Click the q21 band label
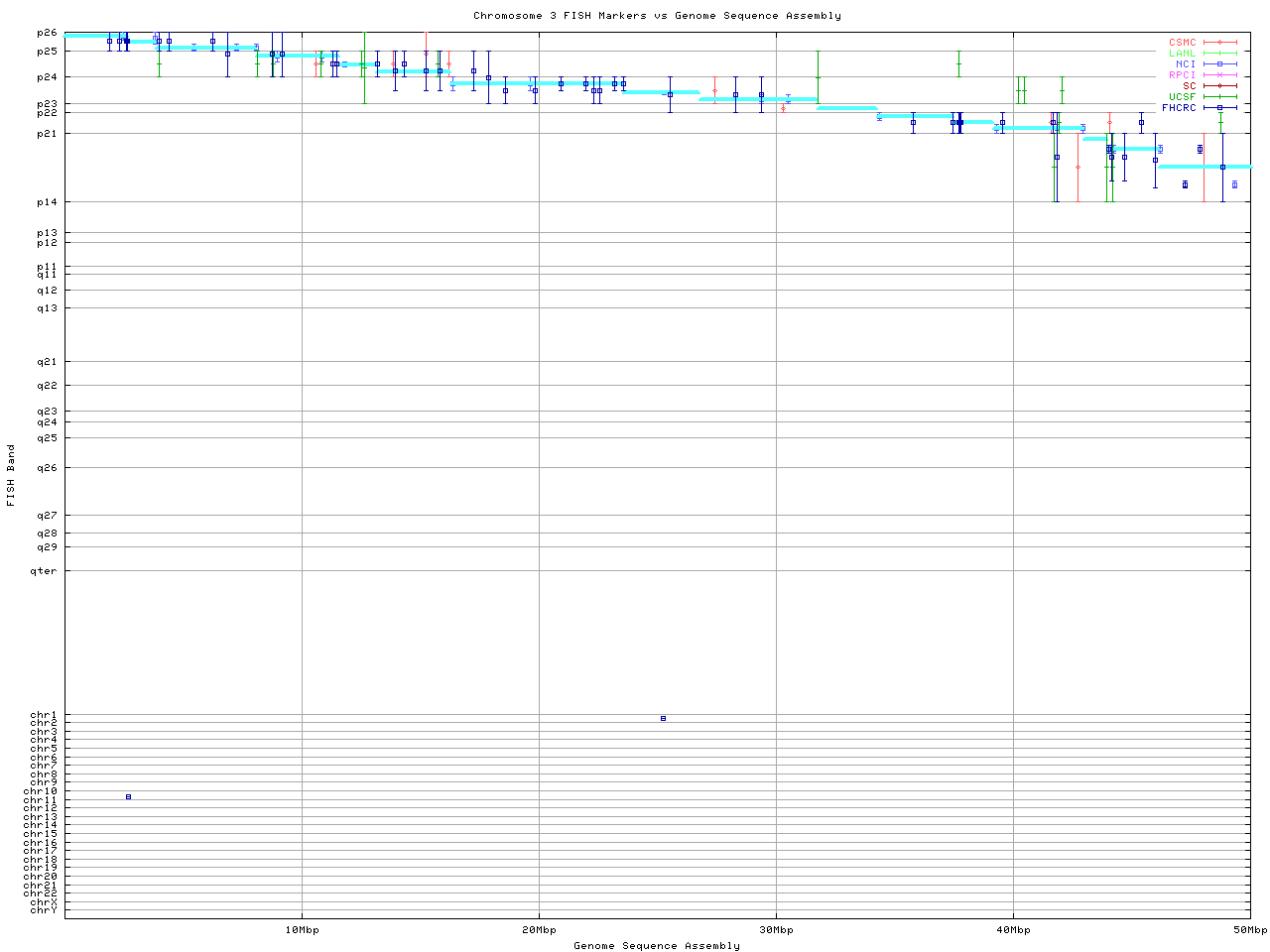The height and width of the screenshot is (952, 1270). [x=47, y=362]
